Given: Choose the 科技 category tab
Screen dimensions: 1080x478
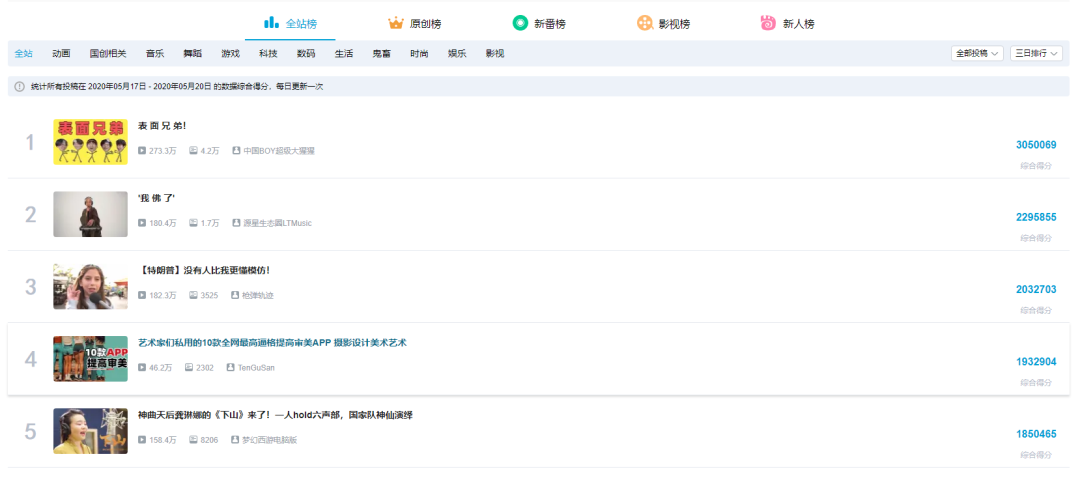Looking at the screenshot, I should tap(268, 53).
